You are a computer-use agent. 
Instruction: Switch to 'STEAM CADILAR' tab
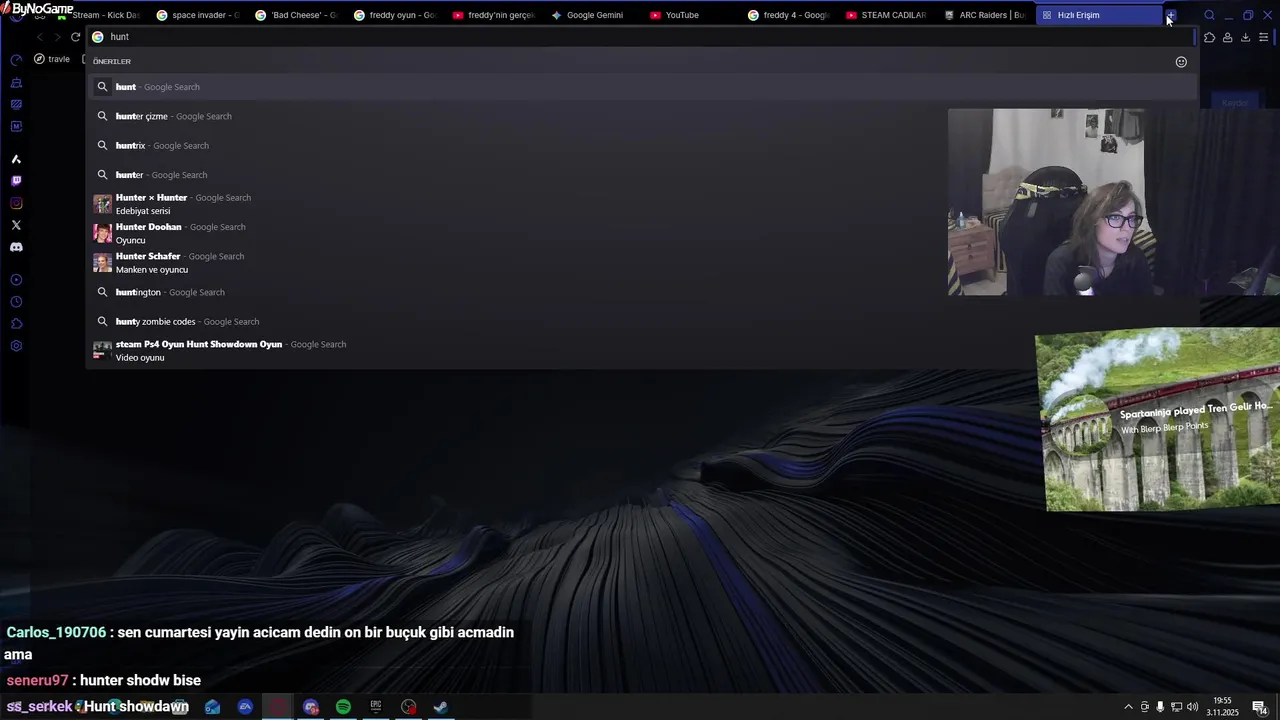887,15
